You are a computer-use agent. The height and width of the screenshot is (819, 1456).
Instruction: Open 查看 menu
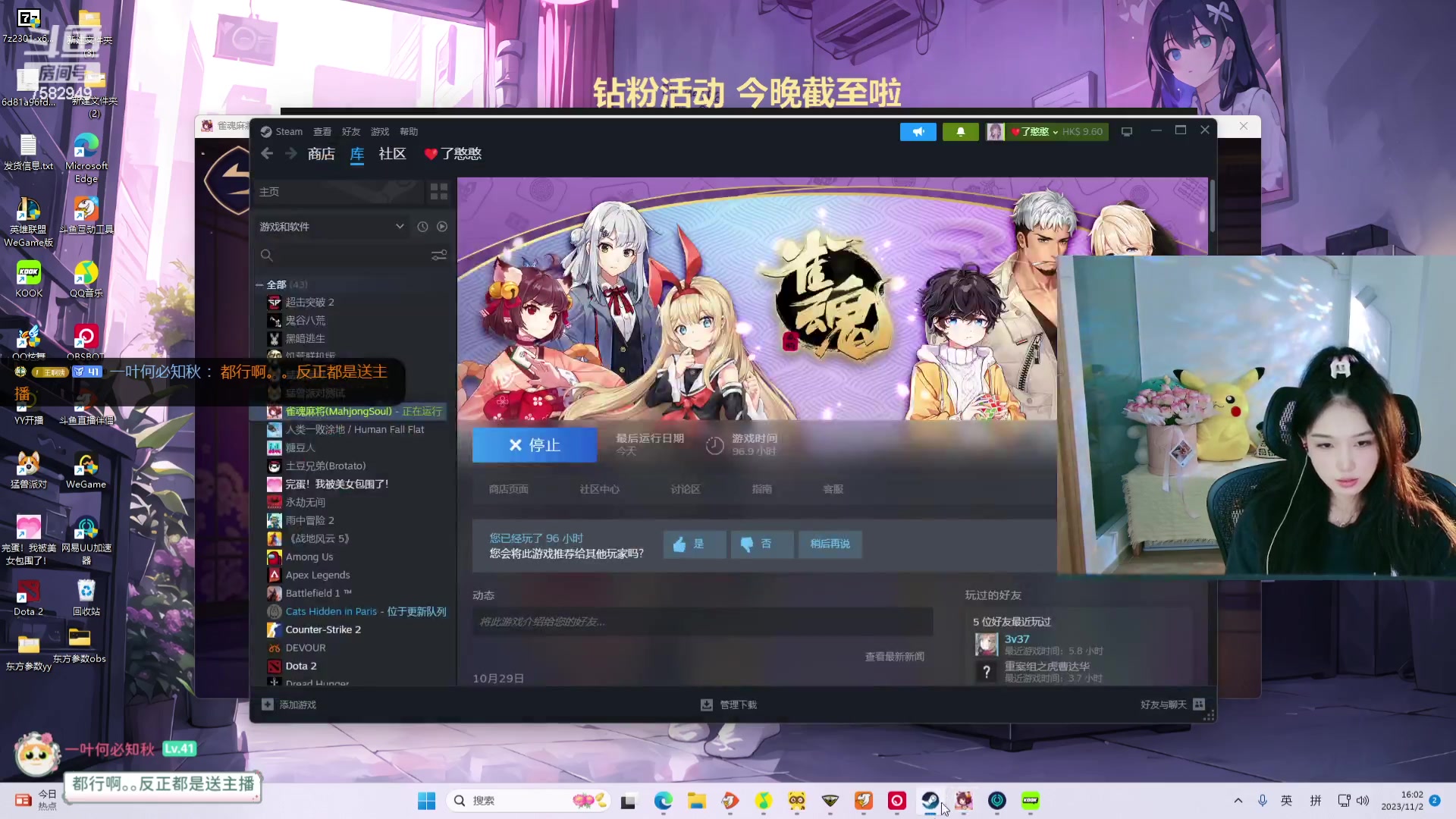[322, 132]
